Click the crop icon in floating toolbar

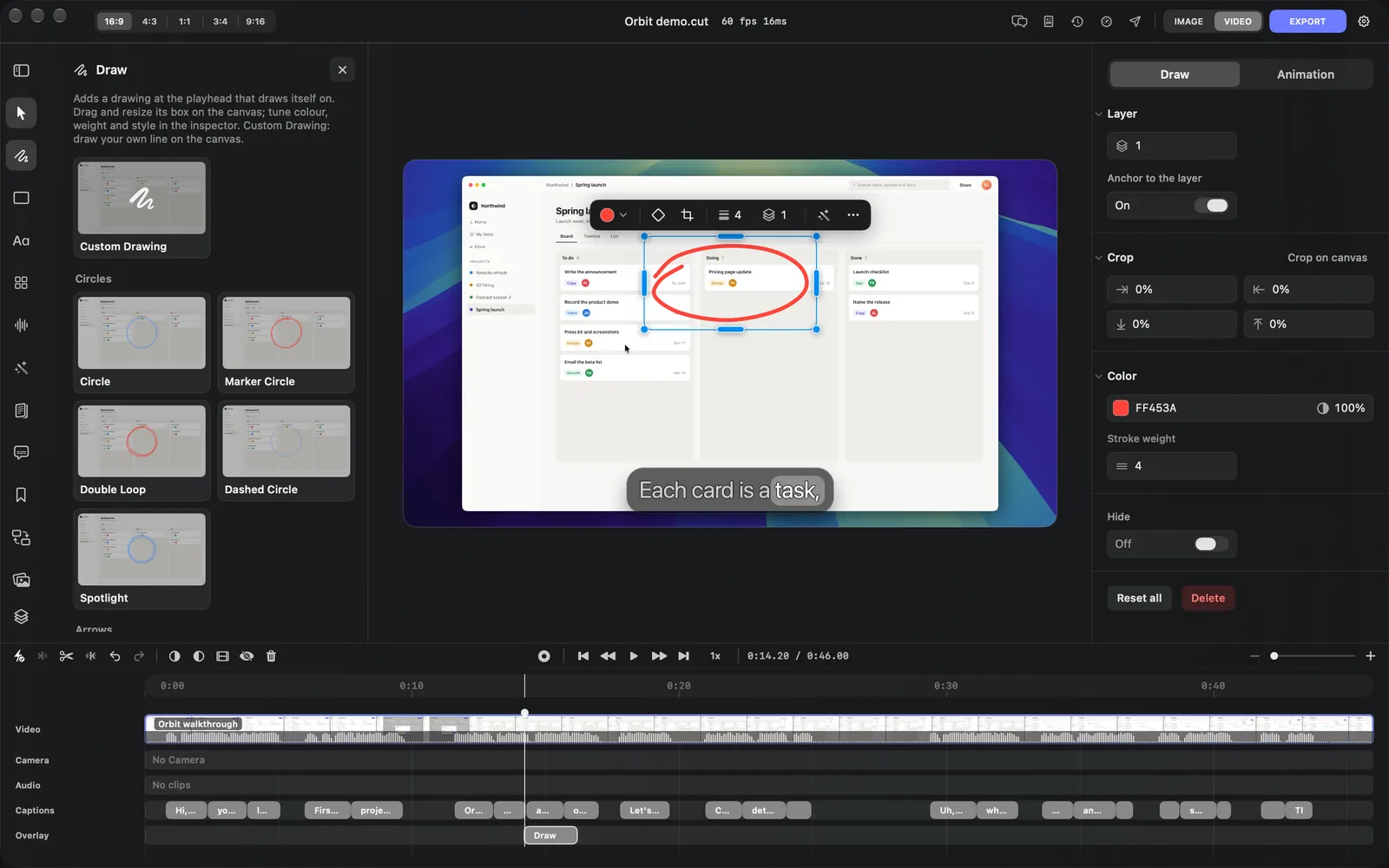coord(688,215)
